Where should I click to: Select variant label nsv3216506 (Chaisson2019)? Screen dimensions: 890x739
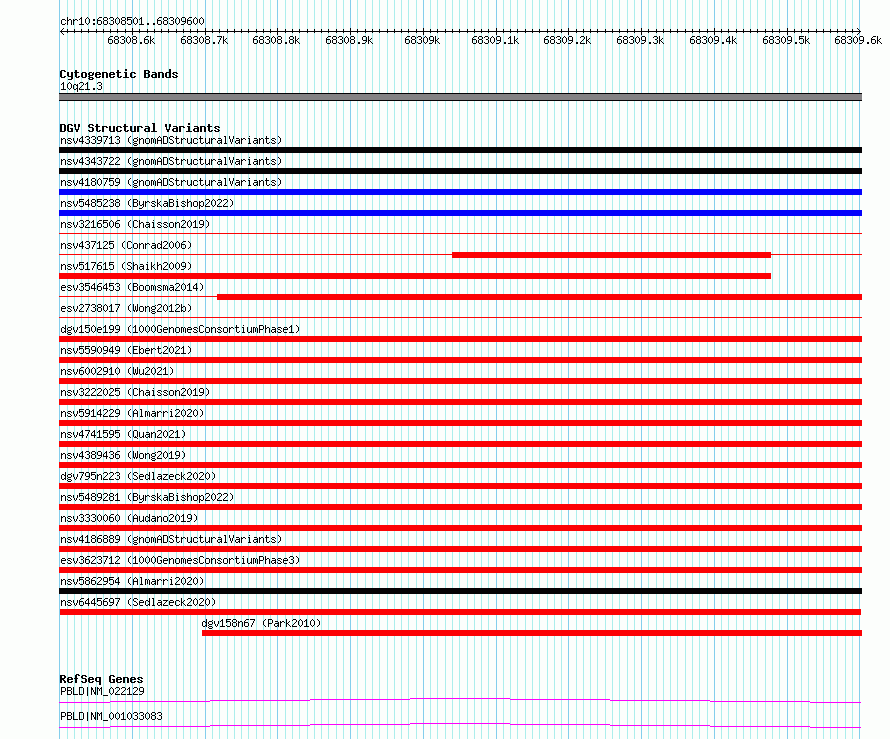click(x=135, y=224)
